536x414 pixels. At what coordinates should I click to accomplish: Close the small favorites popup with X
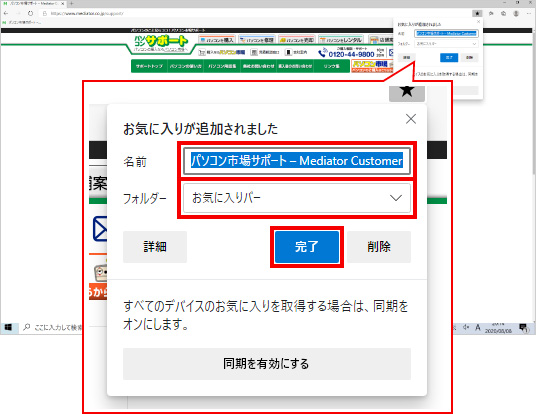478,22
